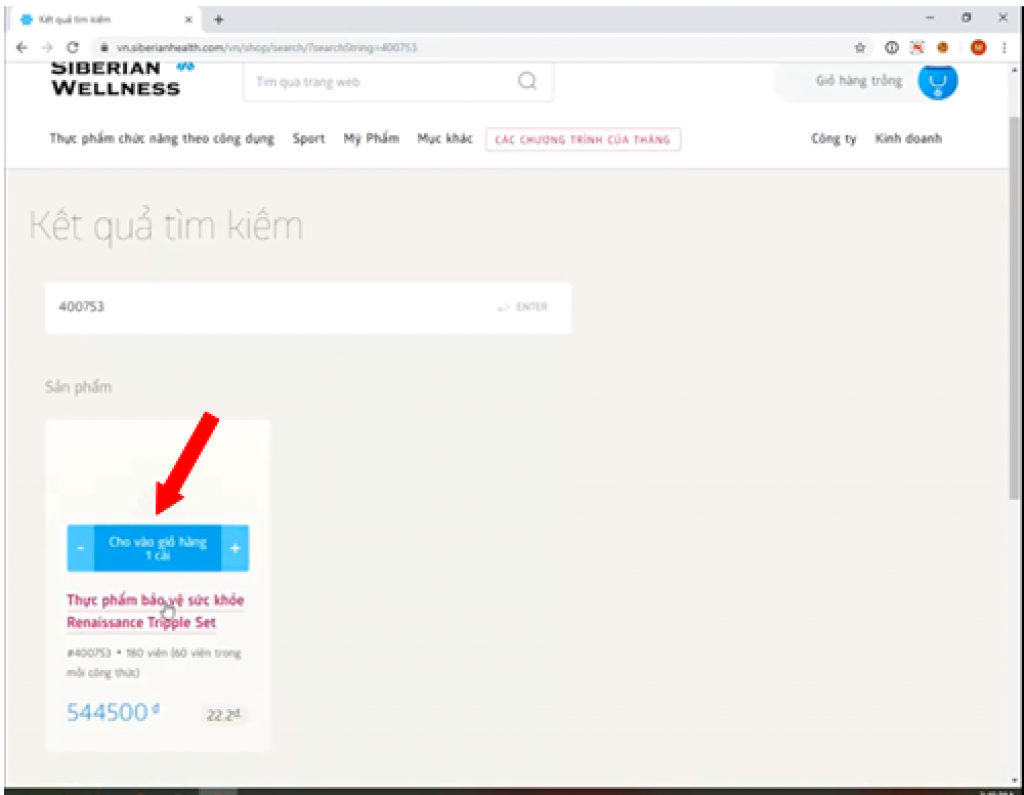
Task: Open Thực phẩm chức năng theo công dụng menu
Action: [x=161, y=139]
